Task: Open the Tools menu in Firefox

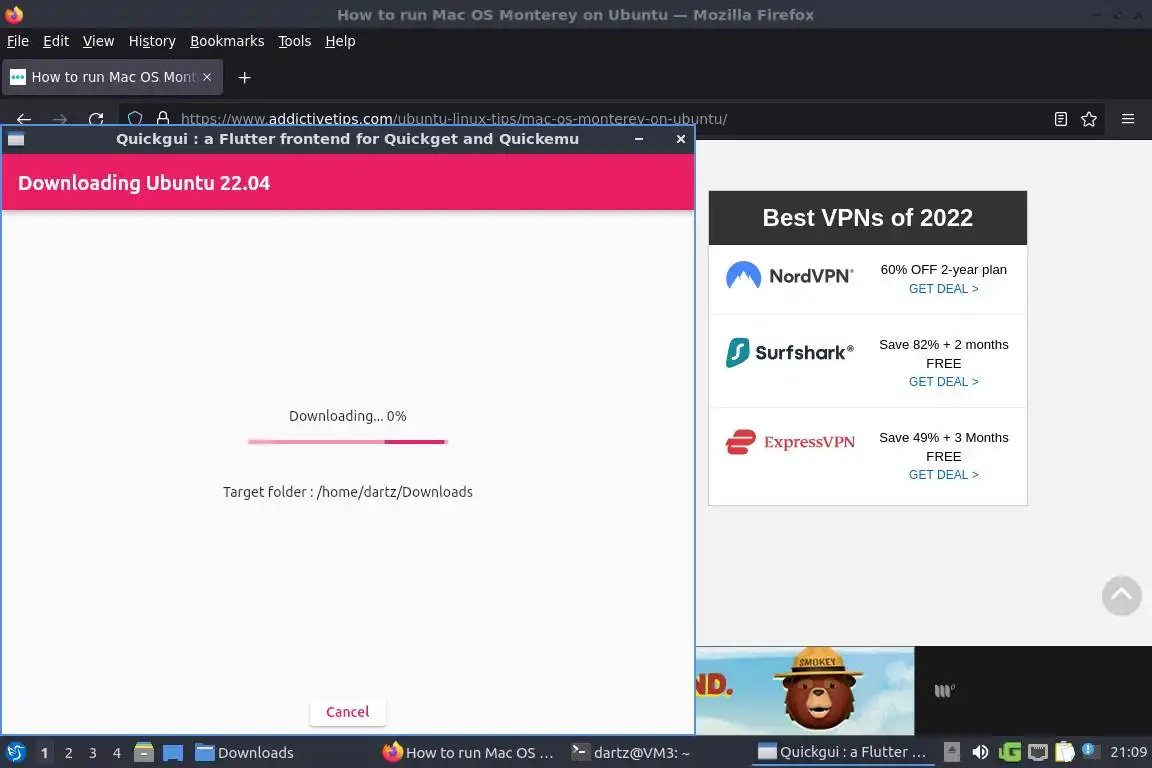Action: [x=295, y=41]
